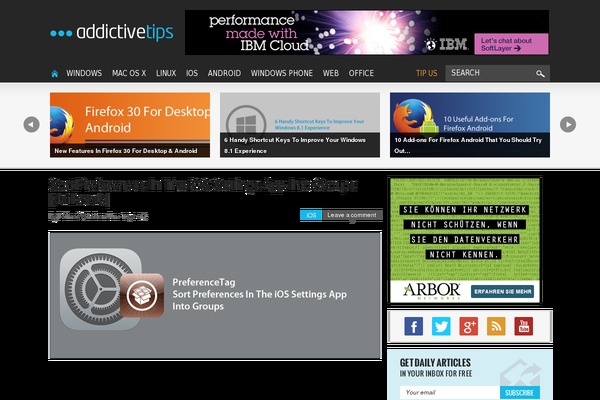Advance carousel with next arrow
The image size is (600, 400).
click(568, 124)
